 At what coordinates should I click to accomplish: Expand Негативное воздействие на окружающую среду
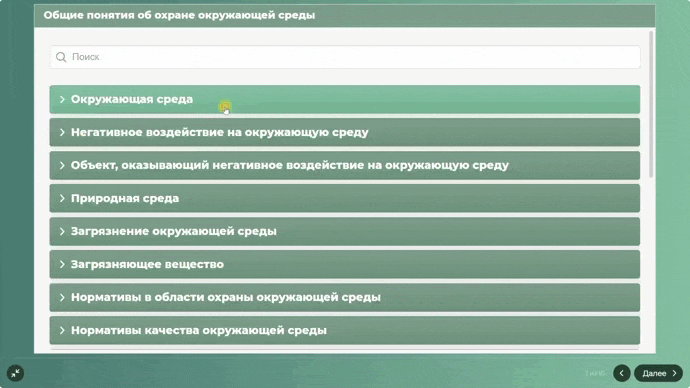pyautogui.click(x=345, y=132)
